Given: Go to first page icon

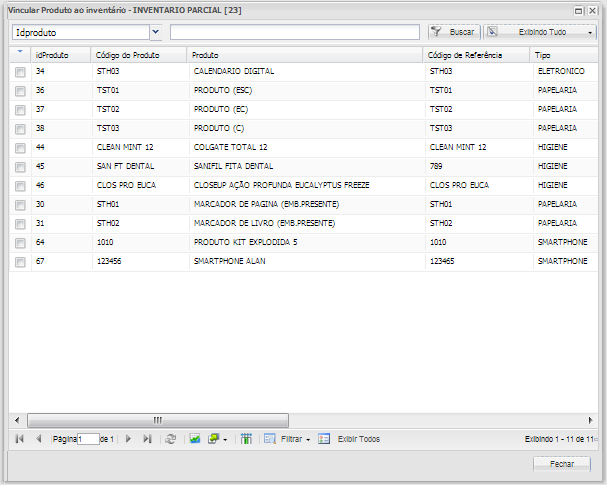Looking at the screenshot, I should [19, 439].
